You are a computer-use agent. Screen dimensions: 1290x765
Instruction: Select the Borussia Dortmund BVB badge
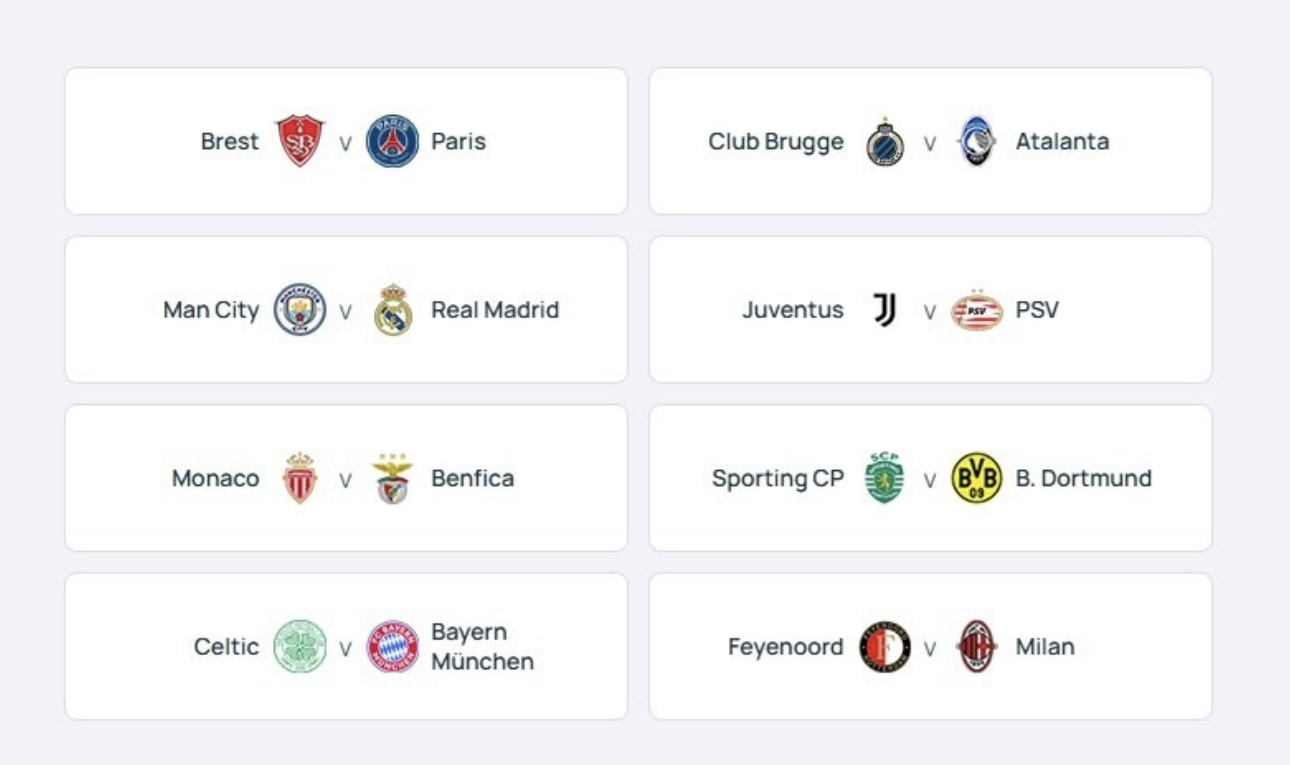tap(976, 478)
